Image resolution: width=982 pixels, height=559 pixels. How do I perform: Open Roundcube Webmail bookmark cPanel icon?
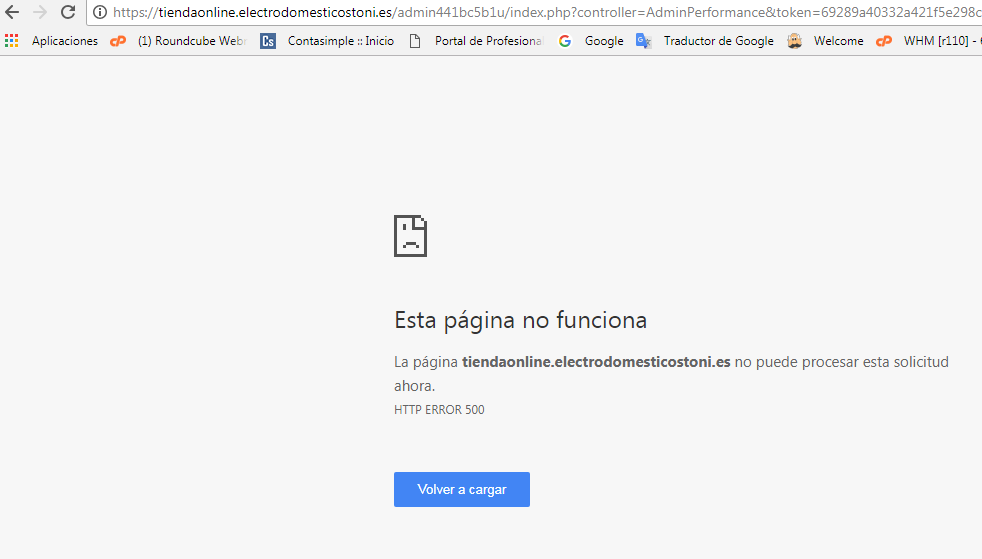point(118,41)
